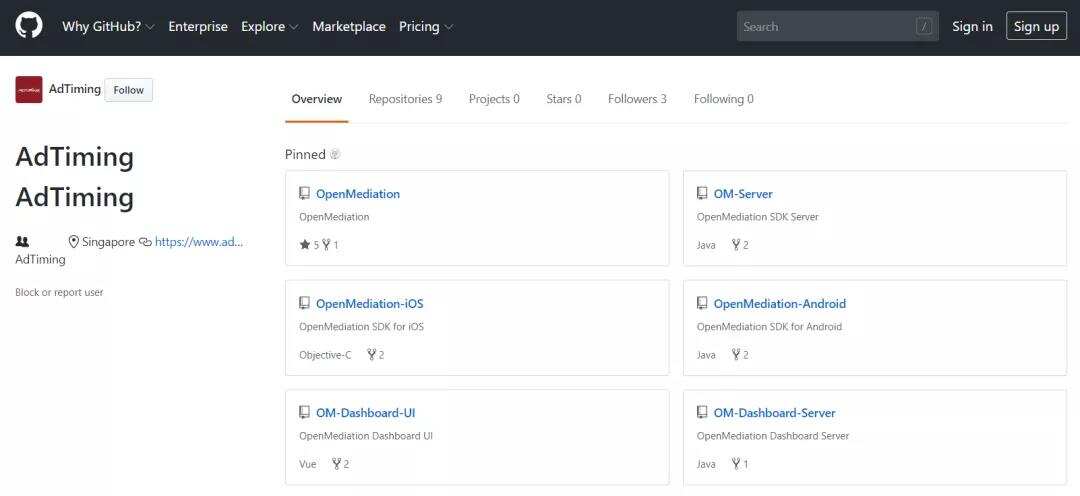The image size is (1080, 496).
Task: Focus the Search input field
Action: coord(825,27)
